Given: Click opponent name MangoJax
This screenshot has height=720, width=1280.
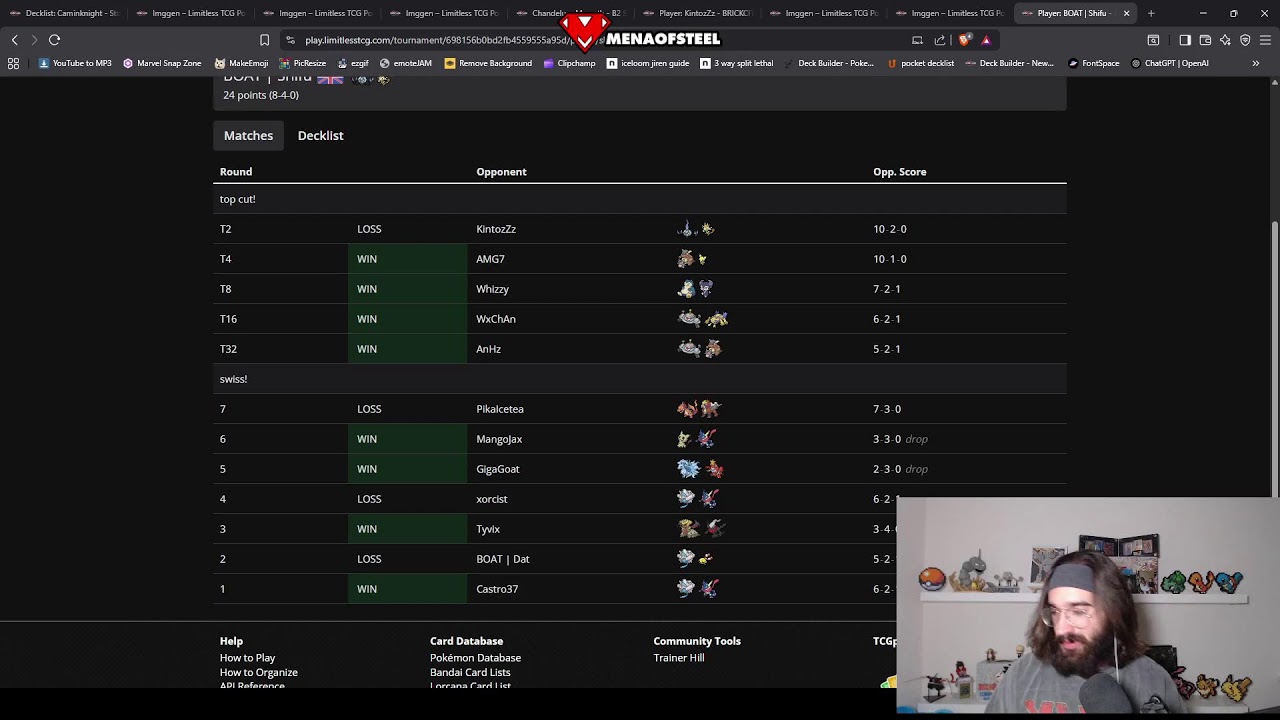Looking at the screenshot, I should 499,439.
